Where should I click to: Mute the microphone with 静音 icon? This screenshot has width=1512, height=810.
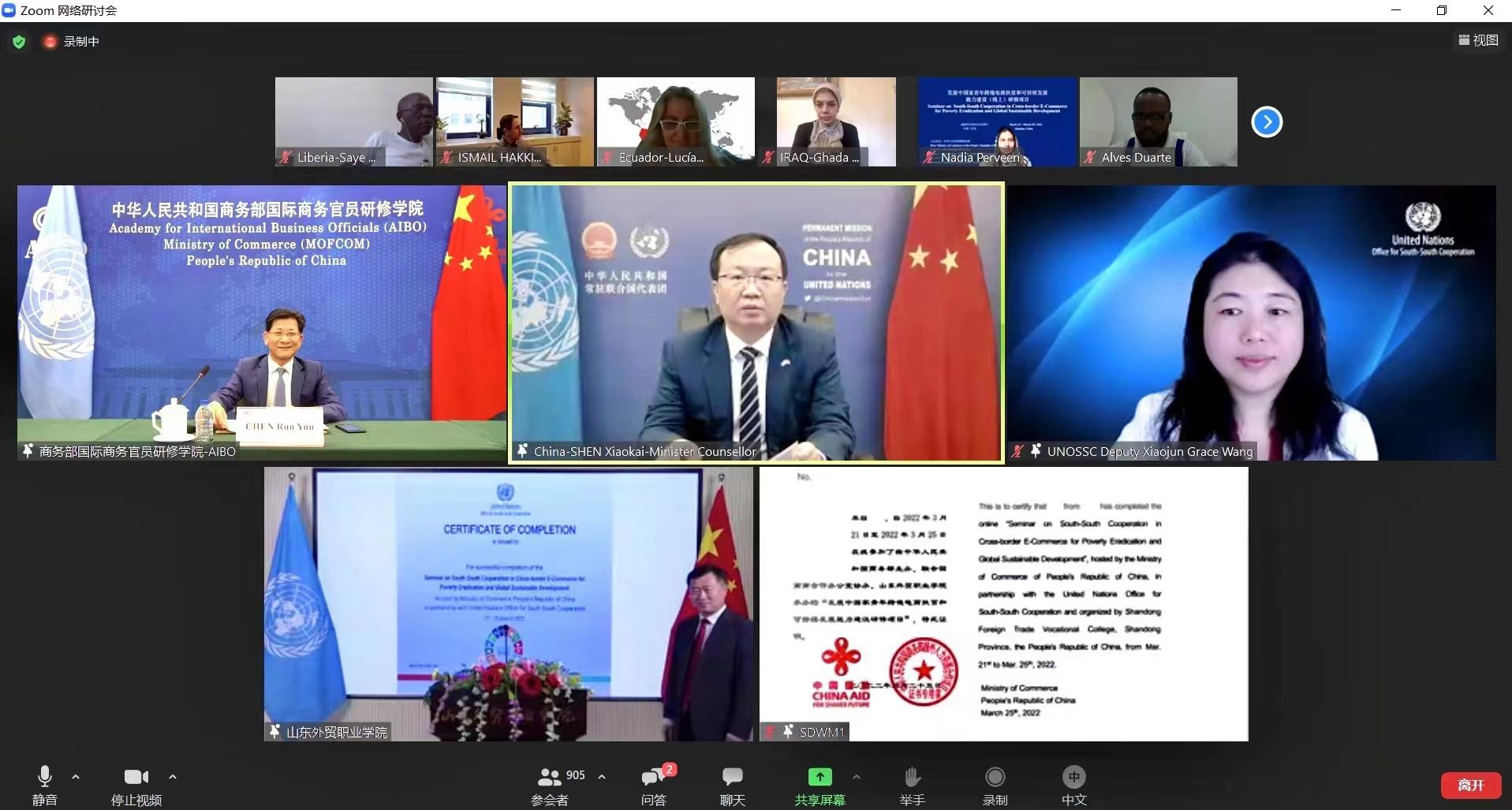(x=45, y=777)
